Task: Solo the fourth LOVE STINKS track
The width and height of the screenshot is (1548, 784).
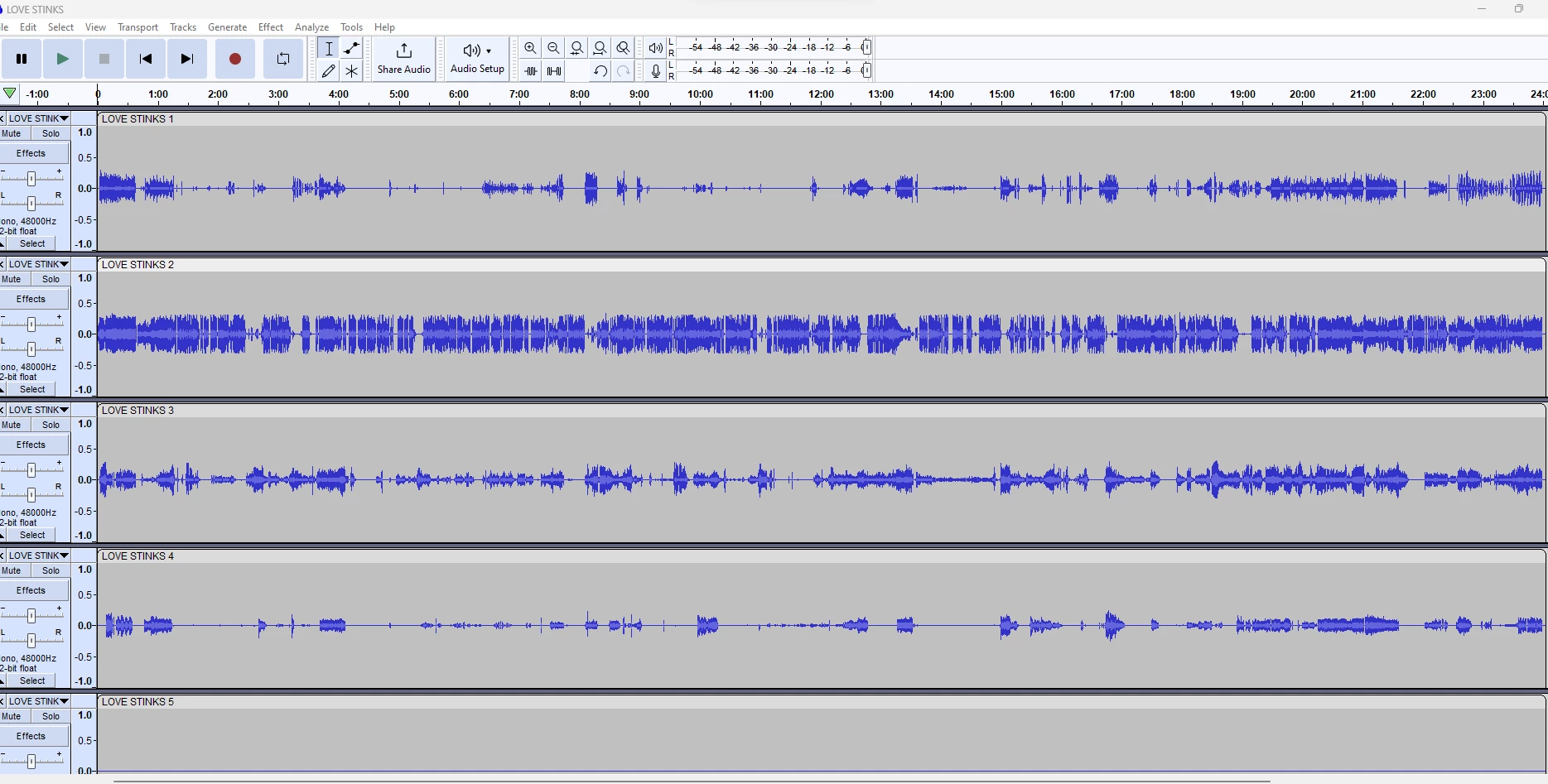Action: tap(51, 570)
